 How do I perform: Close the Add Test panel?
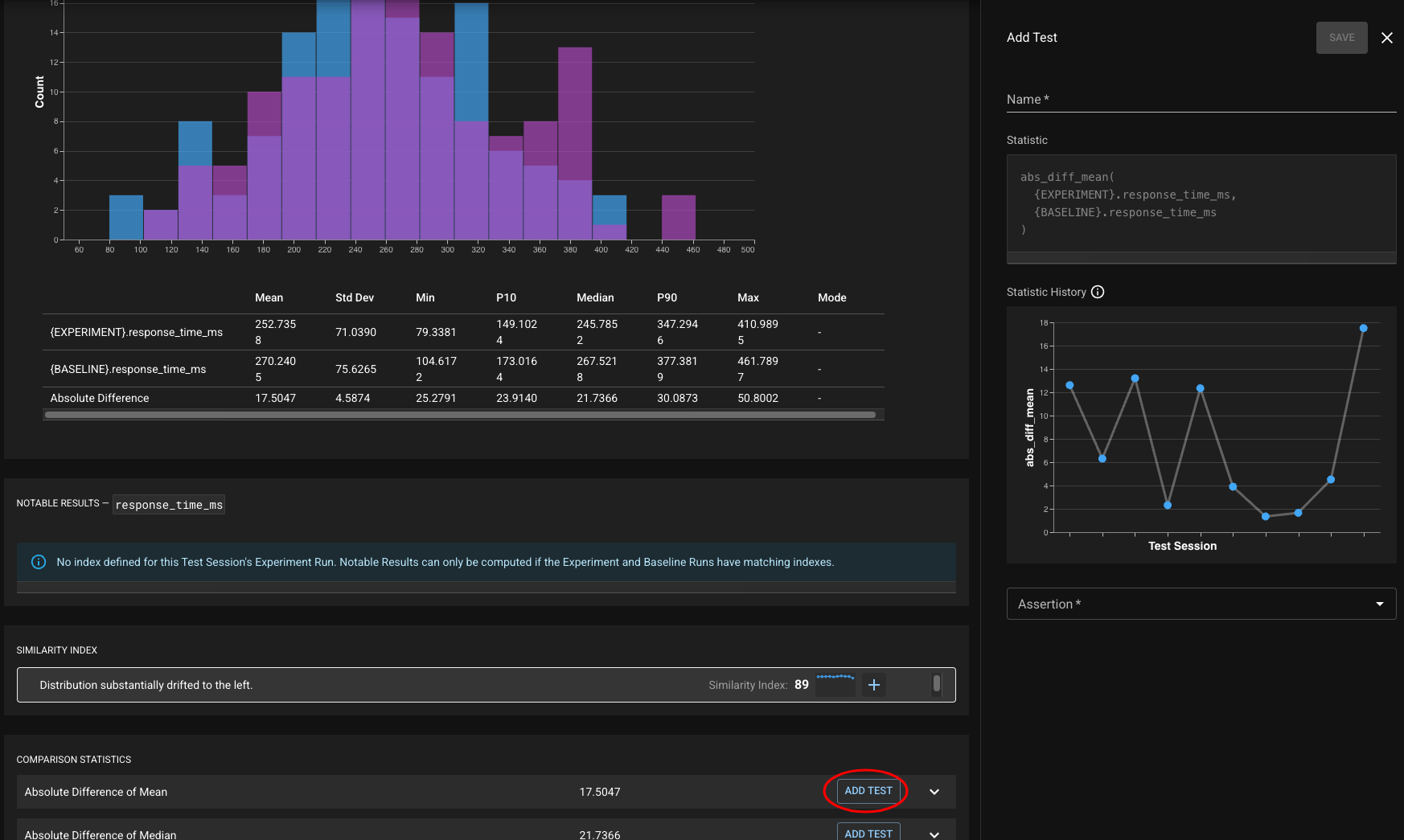[1386, 38]
